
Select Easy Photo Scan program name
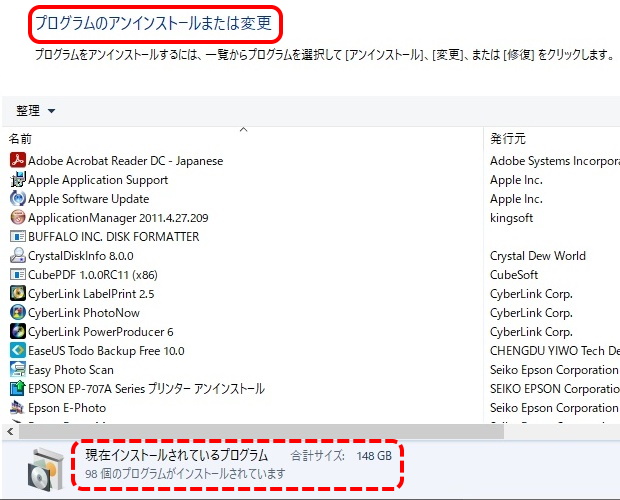coord(71,370)
